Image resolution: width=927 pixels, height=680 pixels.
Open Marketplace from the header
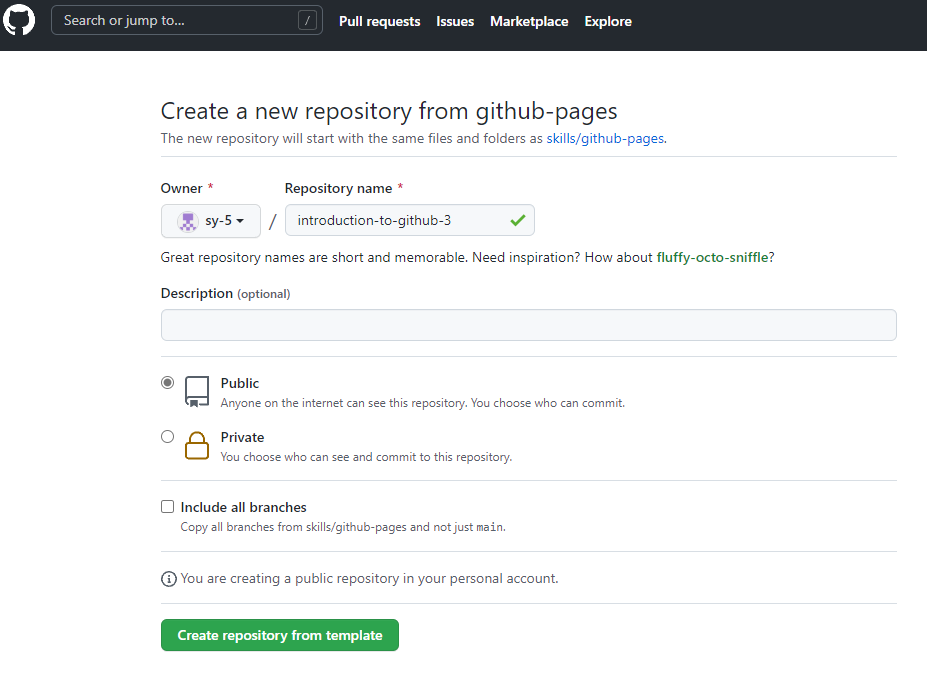[529, 21]
